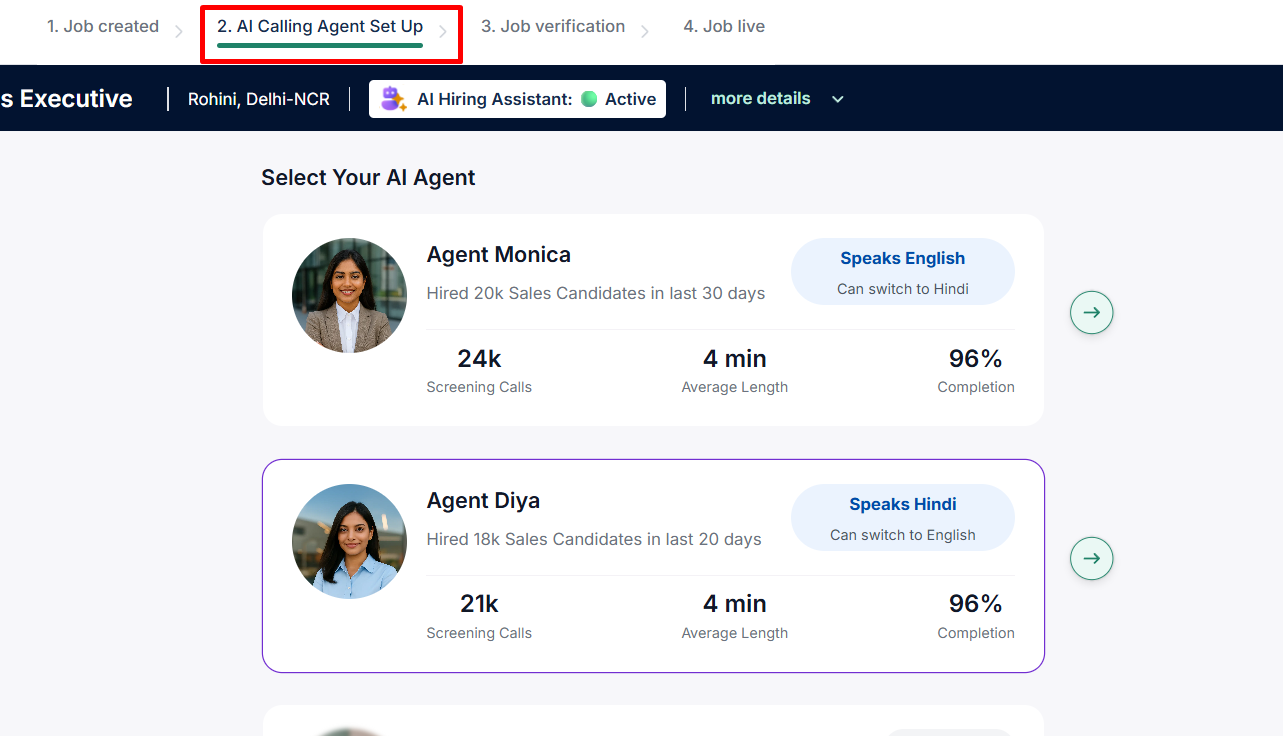Image resolution: width=1283 pixels, height=736 pixels.
Task: Click 'Hired 20k Sales Candidates in last 30 days'
Action: click(x=596, y=293)
